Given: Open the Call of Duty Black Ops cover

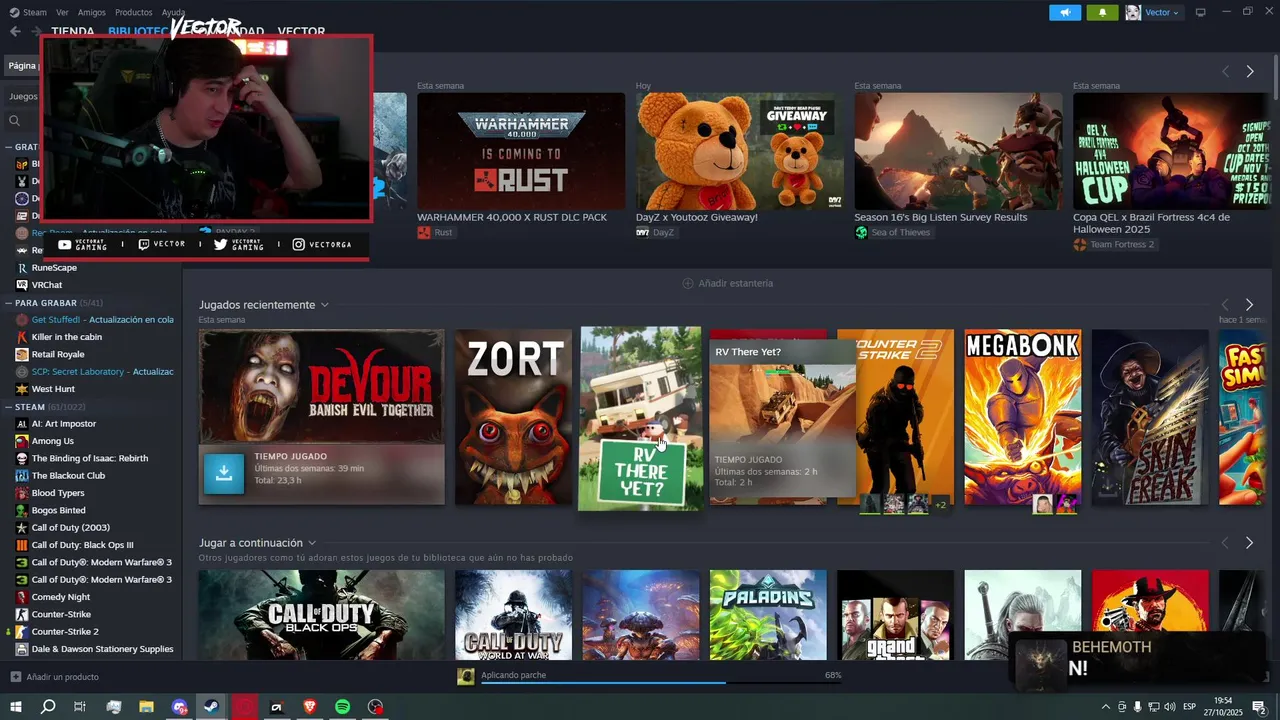Looking at the screenshot, I should [x=321, y=615].
